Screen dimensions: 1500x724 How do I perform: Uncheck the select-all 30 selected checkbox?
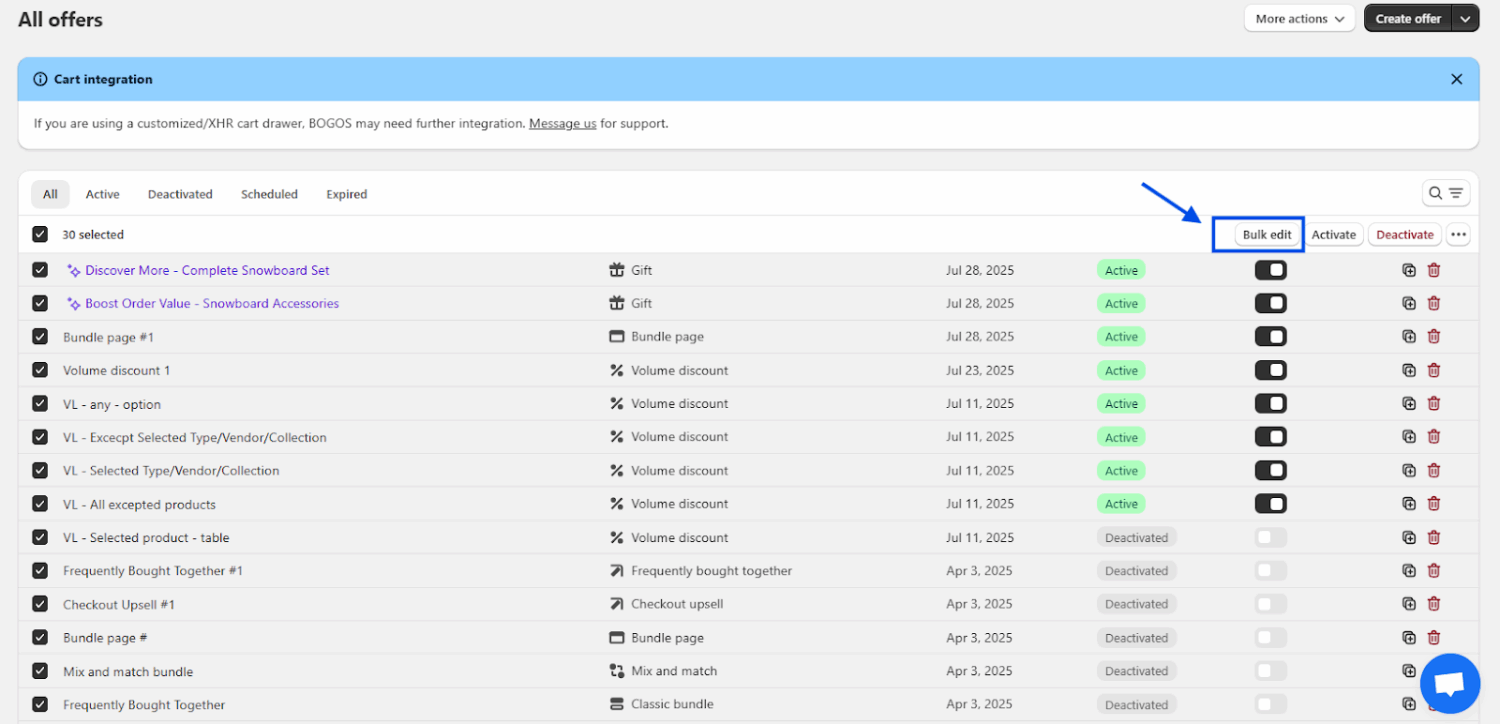coord(40,234)
